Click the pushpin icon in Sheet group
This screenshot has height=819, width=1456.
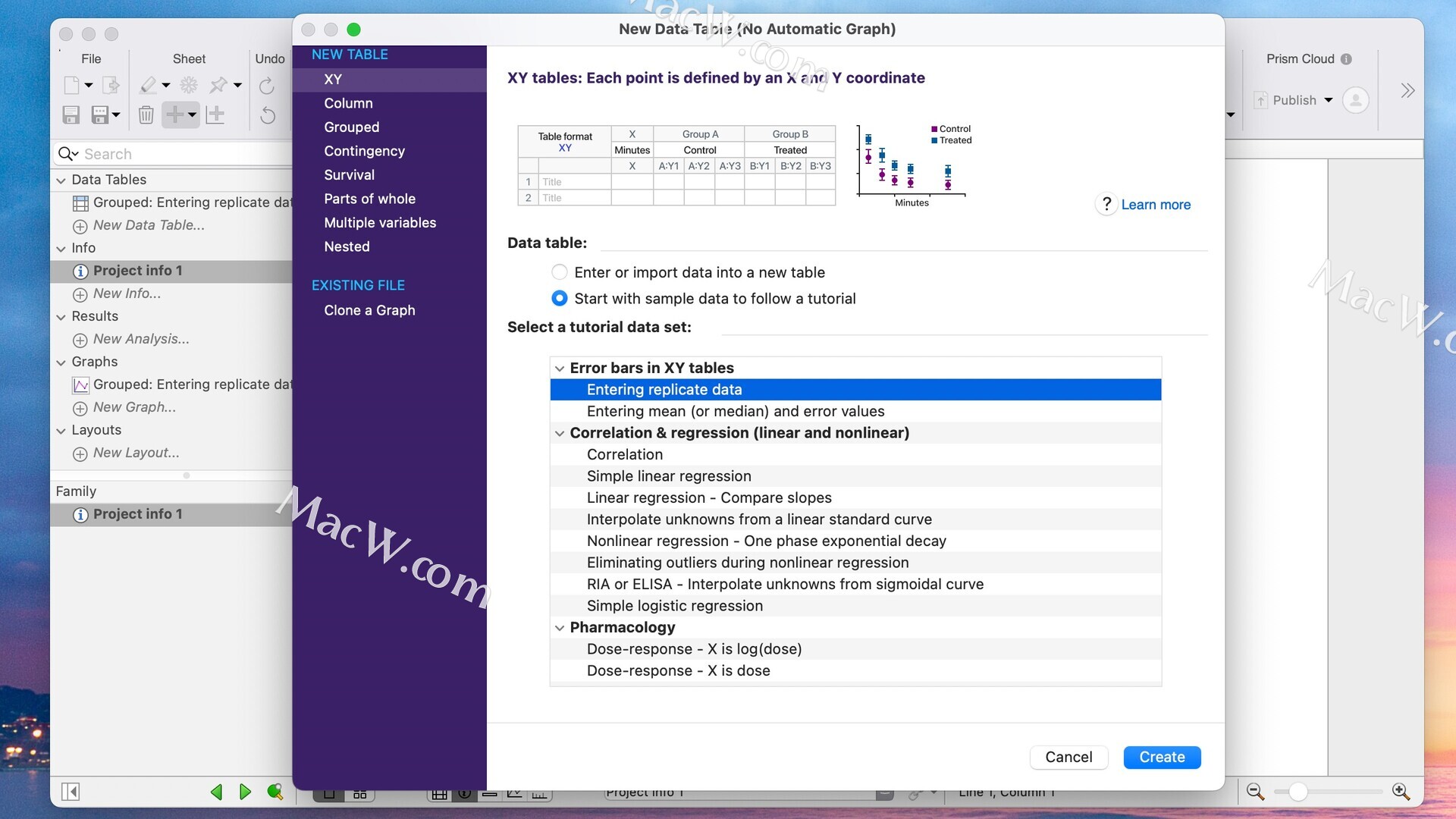click(219, 85)
